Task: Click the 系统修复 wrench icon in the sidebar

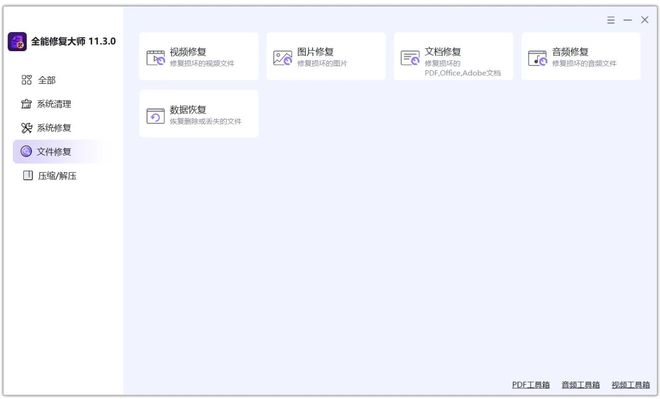Action: 27,128
